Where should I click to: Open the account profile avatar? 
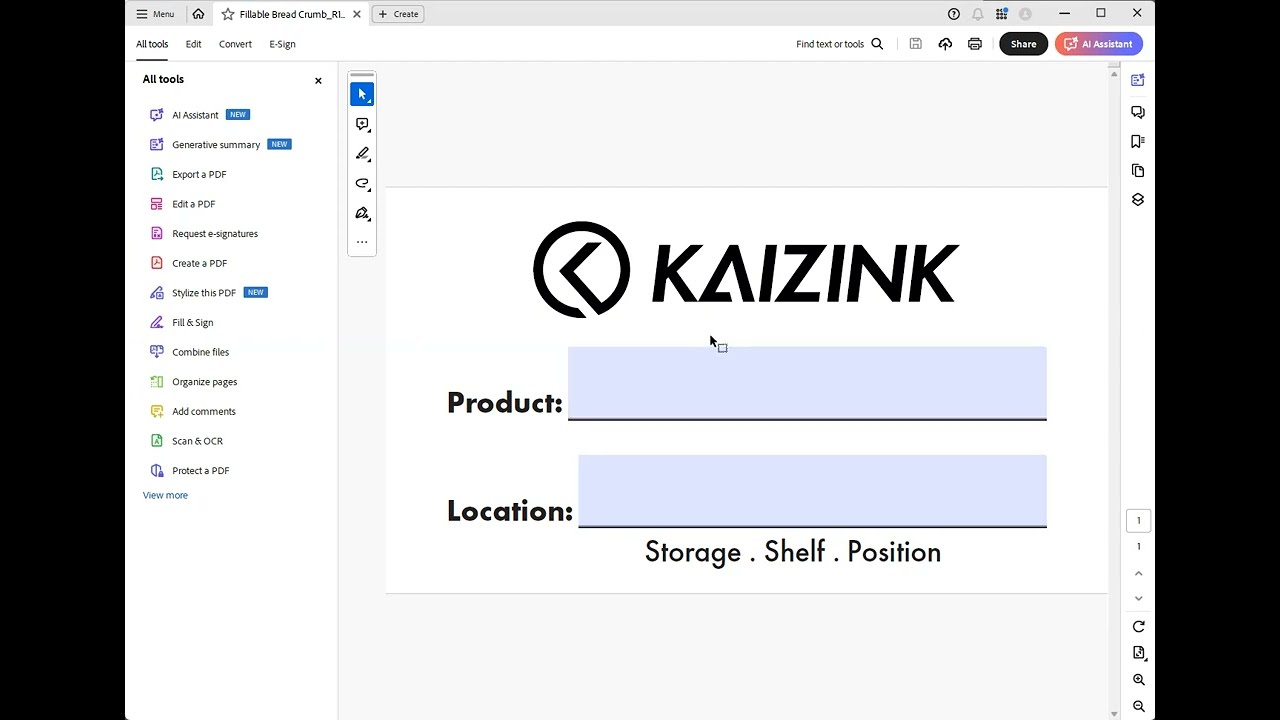pyautogui.click(x=1025, y=14)
